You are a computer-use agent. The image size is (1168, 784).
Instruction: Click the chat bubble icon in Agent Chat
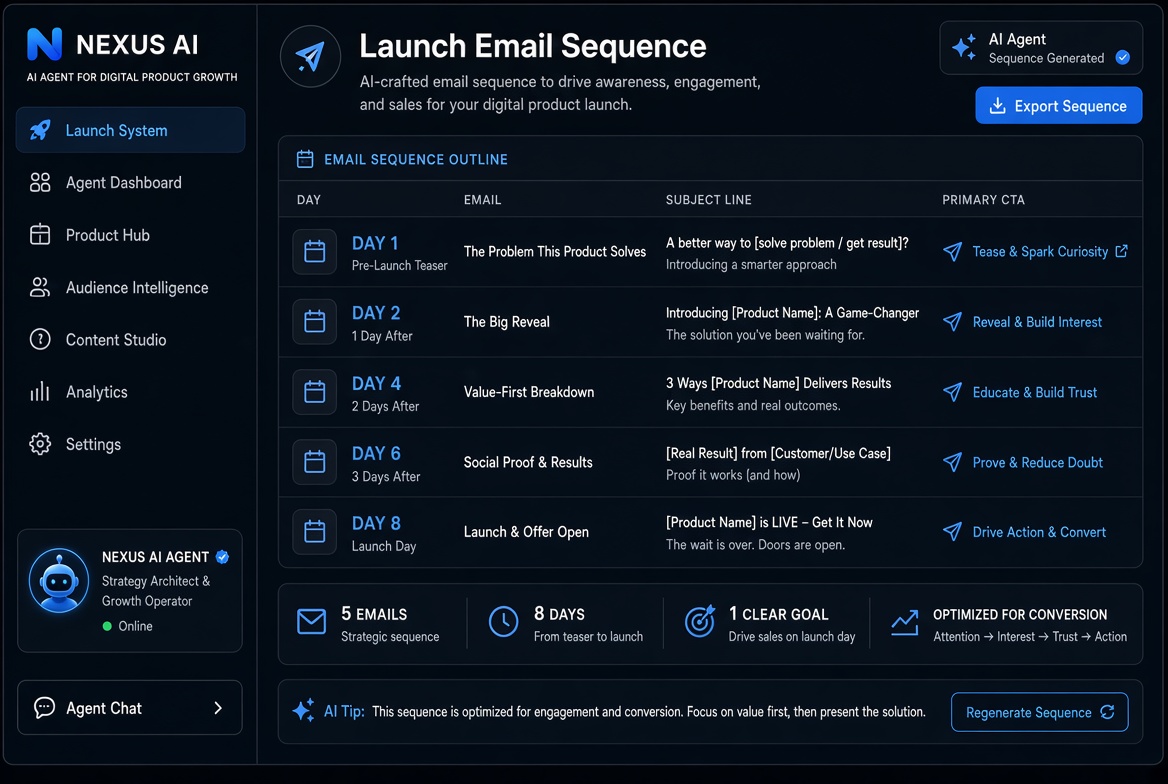click(x=45, y=708)
